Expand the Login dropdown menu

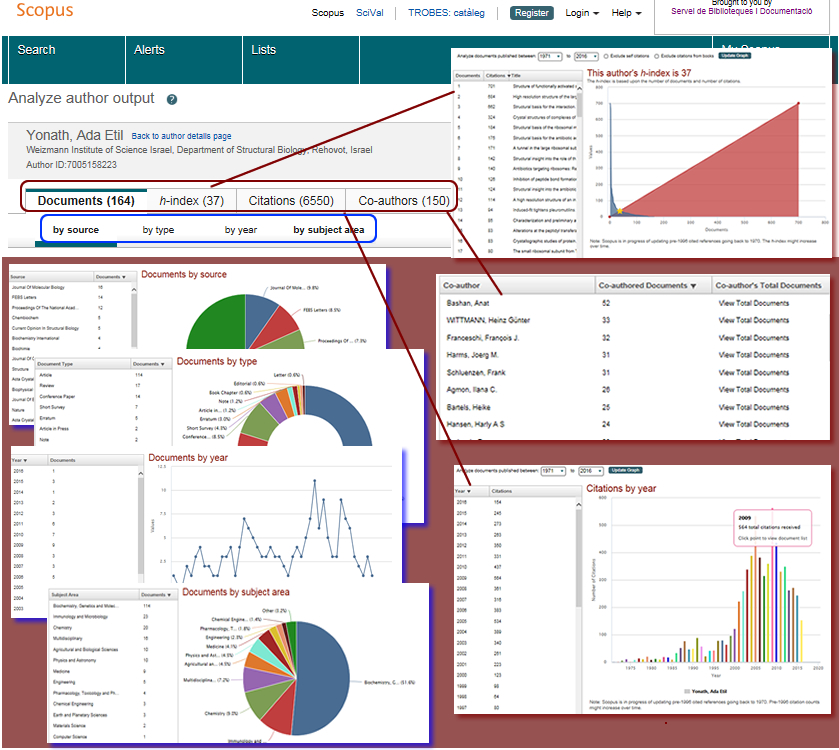click(x=582, y=13)
